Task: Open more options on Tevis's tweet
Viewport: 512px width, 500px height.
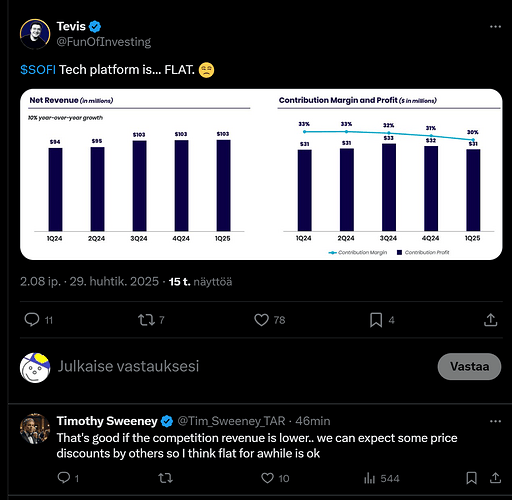Action: pyautogui.click(x=495, y=27)
